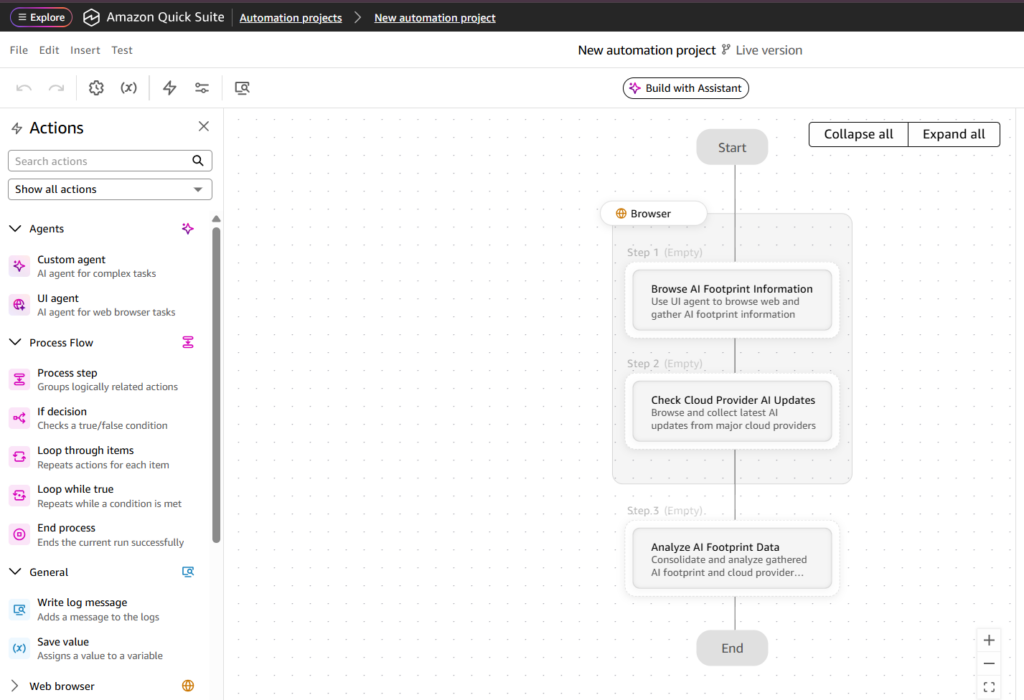This screenshot has height=700, width=1024.
Task: Click the fit-to-screen icon on canvas
Action: tap(989, 687)
